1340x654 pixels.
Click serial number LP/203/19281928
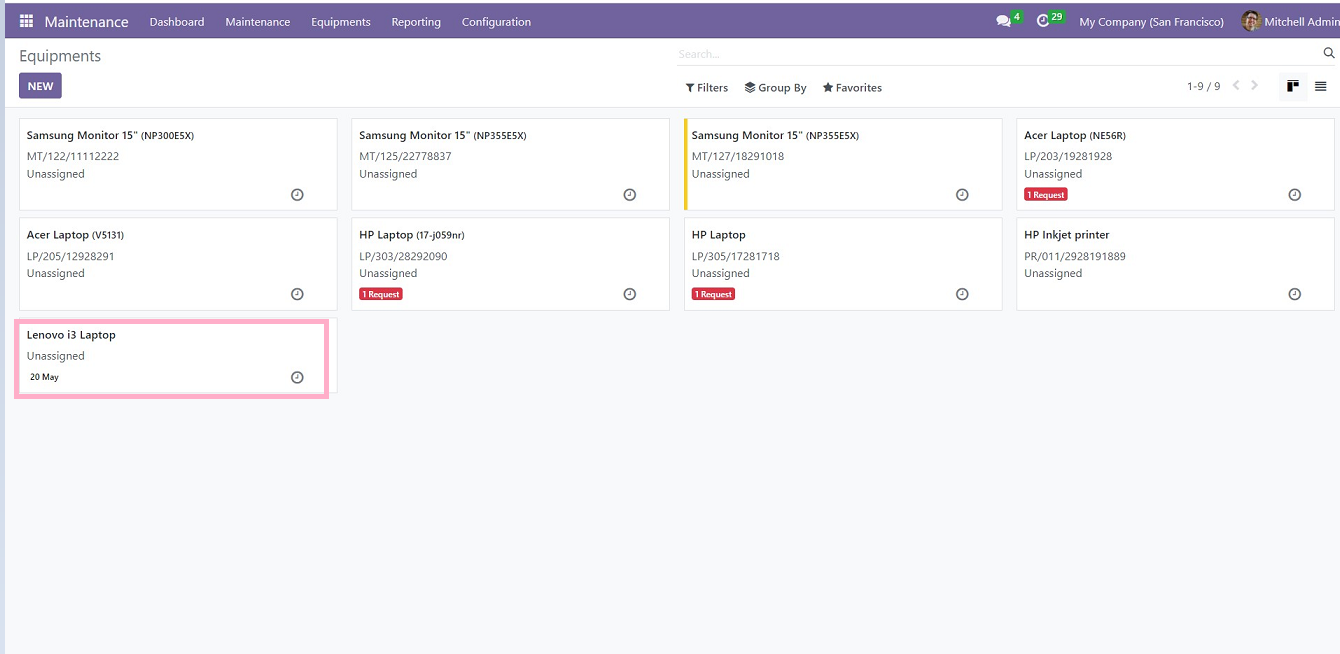(x=1068, y=156)
